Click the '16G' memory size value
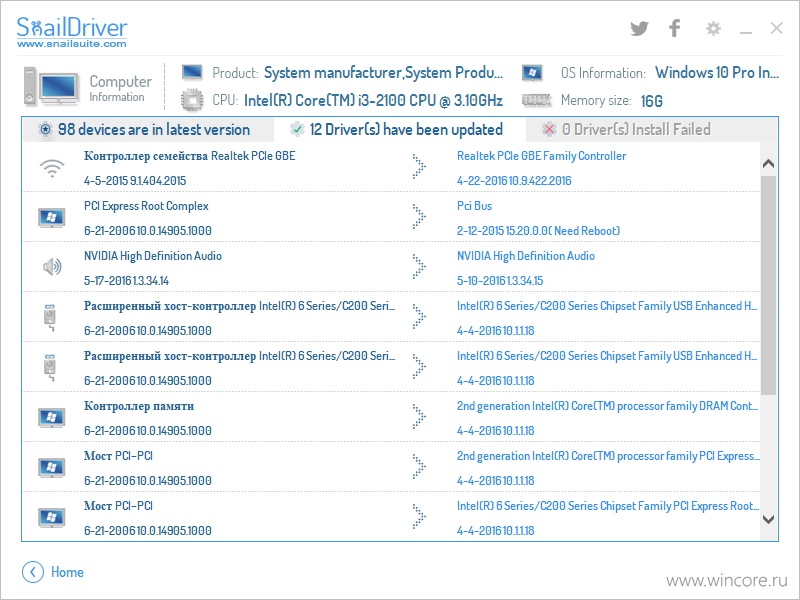This screenshot has height=600, width=800. 652,101
